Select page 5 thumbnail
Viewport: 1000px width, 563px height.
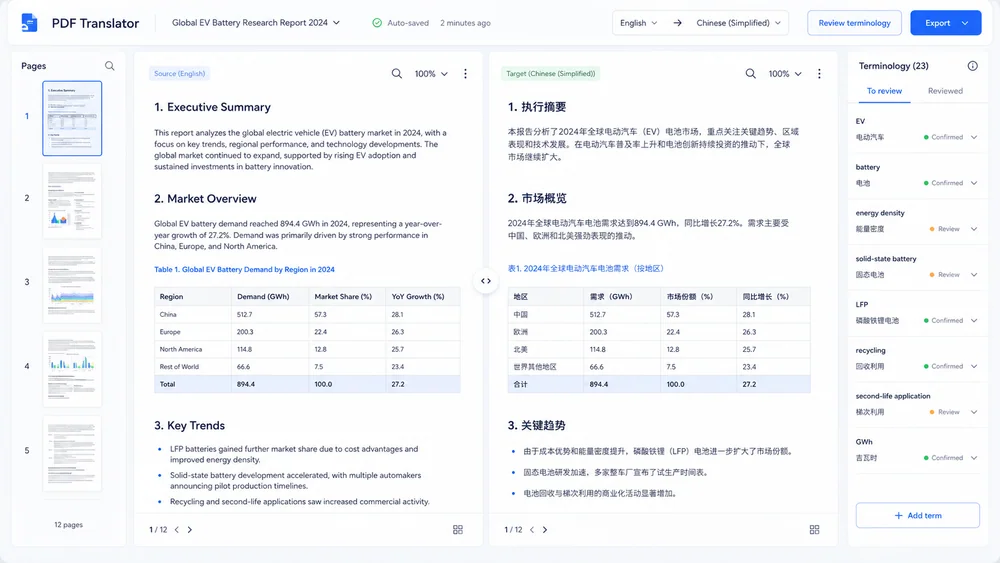72,453
